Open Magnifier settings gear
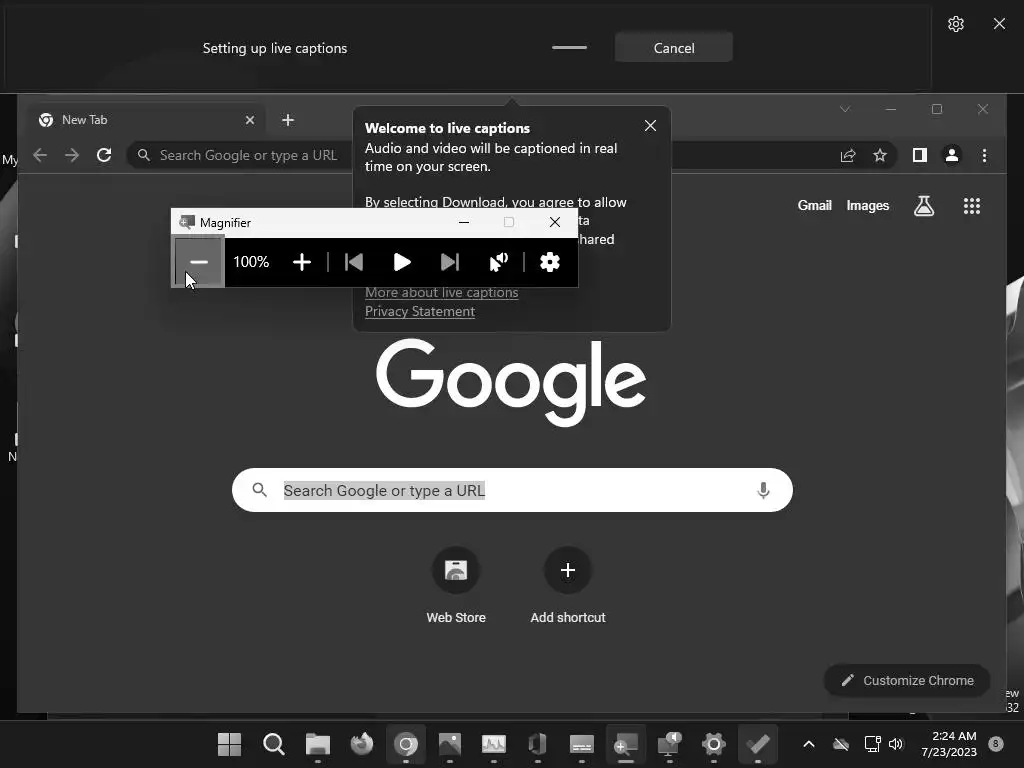The image size is (1024, 768). point(550,263)
